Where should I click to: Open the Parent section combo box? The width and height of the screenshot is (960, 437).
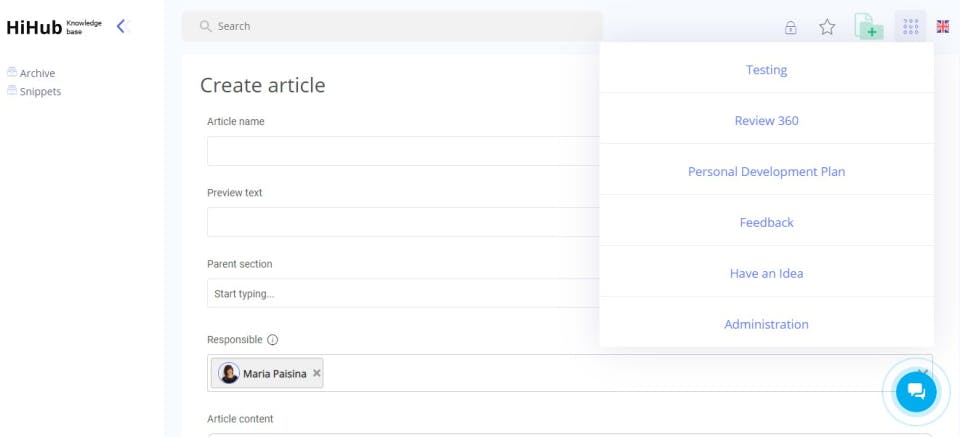click(402, 293)
